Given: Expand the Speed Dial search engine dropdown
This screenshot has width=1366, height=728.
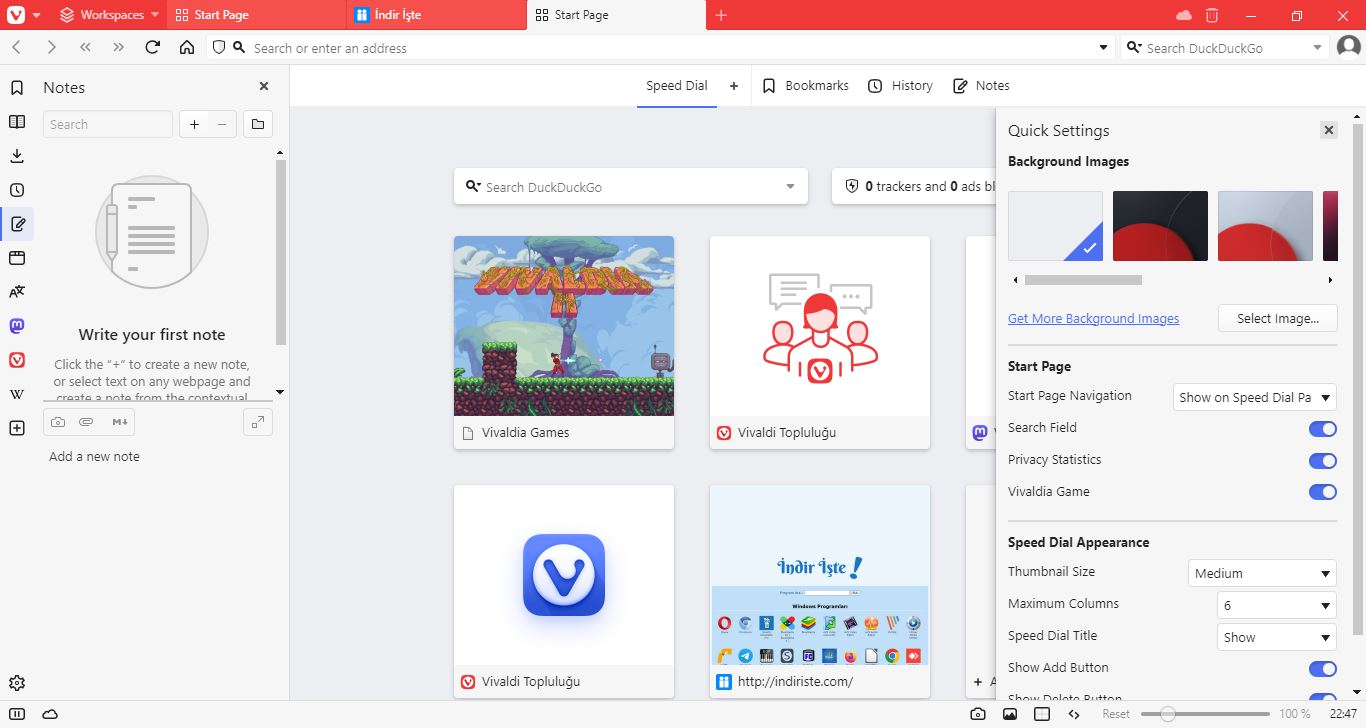Looking at the screenshot, I should 790,187.
